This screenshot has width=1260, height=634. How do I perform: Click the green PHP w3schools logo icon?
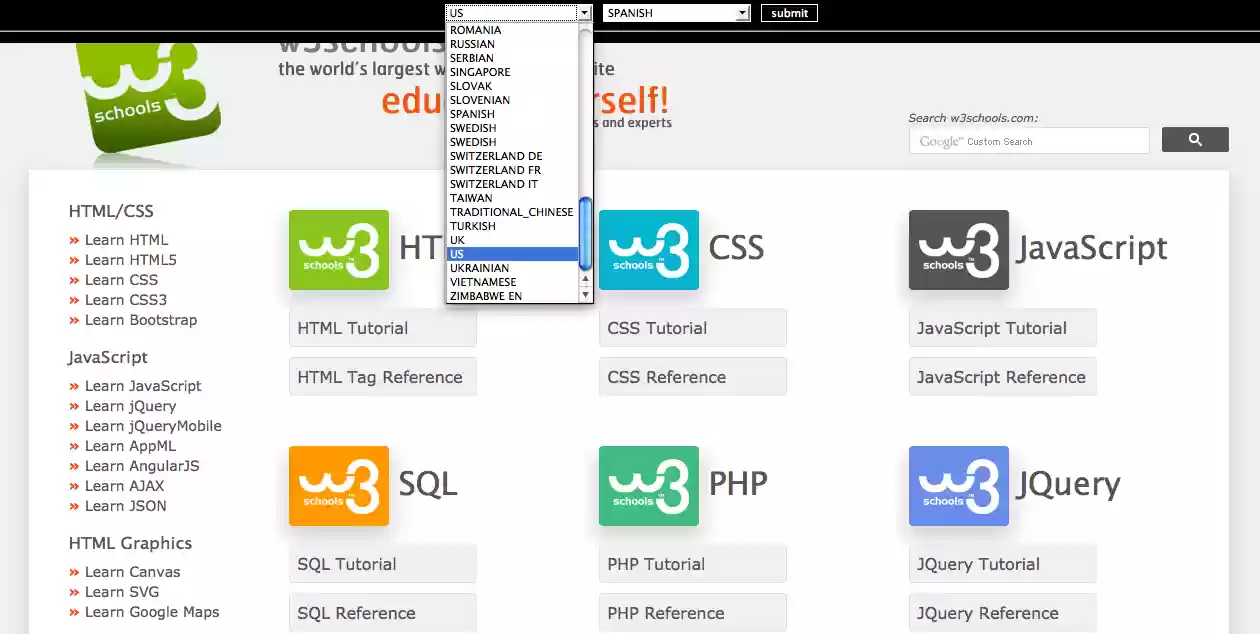pyautogui.click(x=648, y=486)
